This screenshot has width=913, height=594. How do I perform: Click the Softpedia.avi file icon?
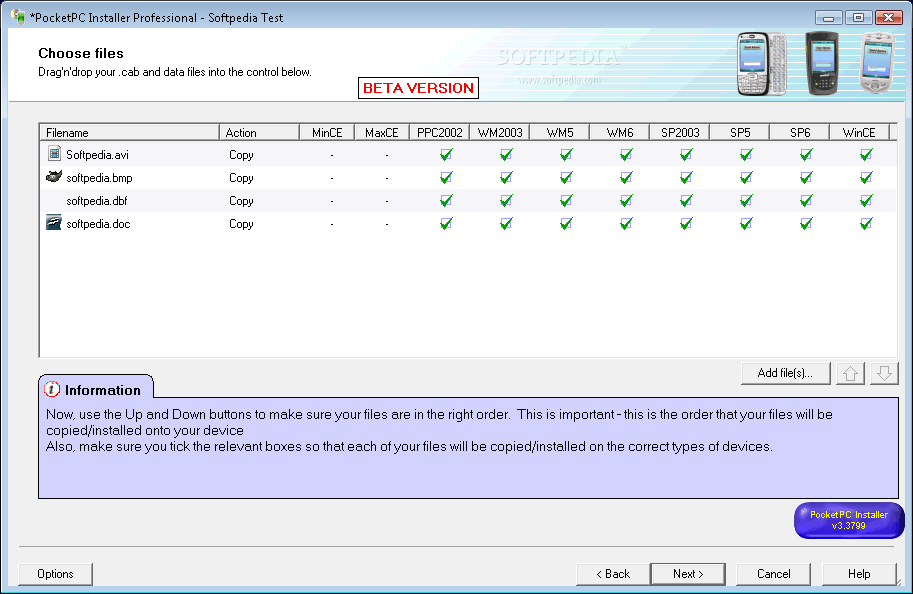(x=54, y=154)
